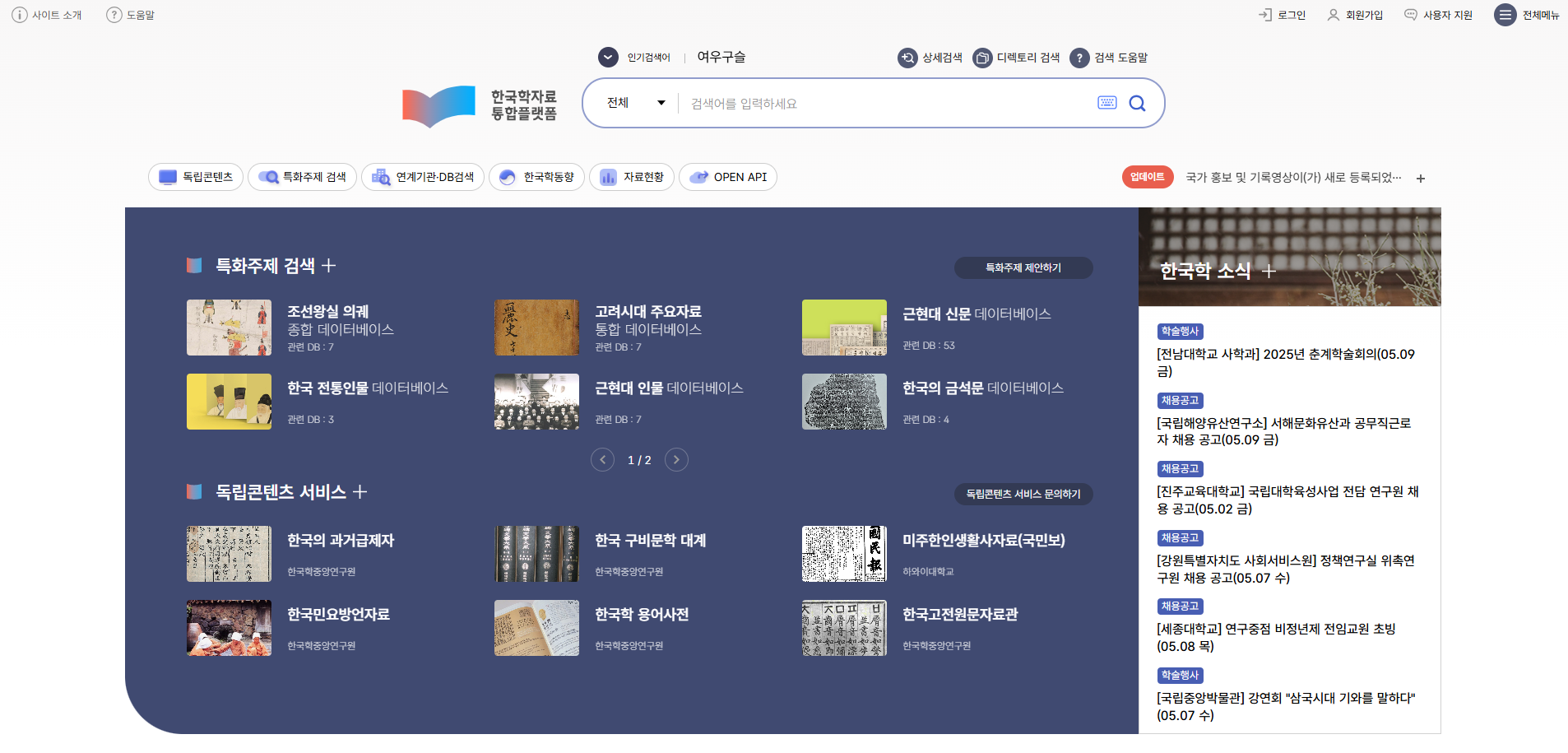Screen dimensions: 1568x753
Task: Click the 로그인 login icon
Action: coord(1265,15)
